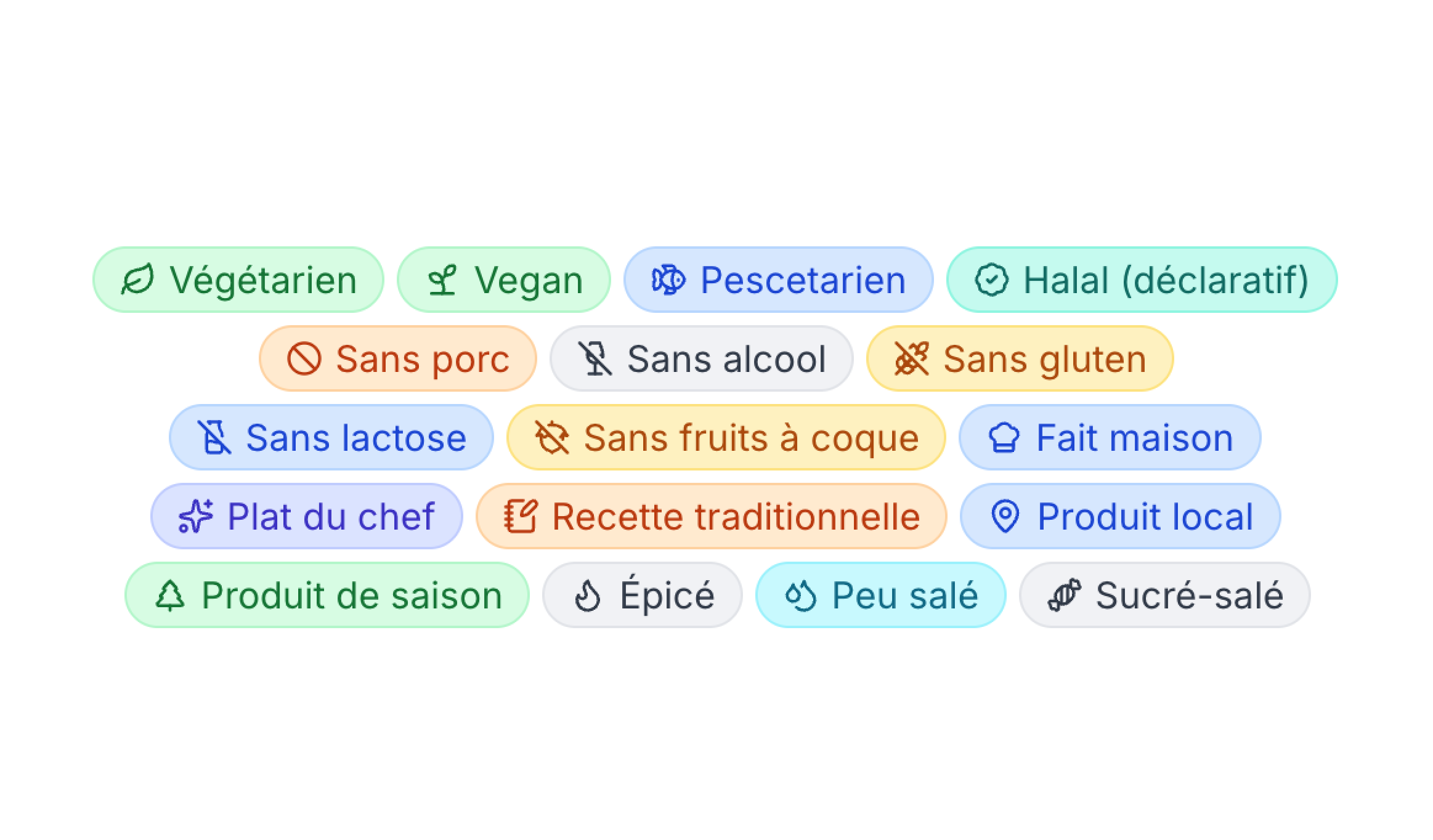Select the crossed nut icon on Sans fruits à coque
Viewport: 1433px width, 840px height.
[x=552, y=437]
